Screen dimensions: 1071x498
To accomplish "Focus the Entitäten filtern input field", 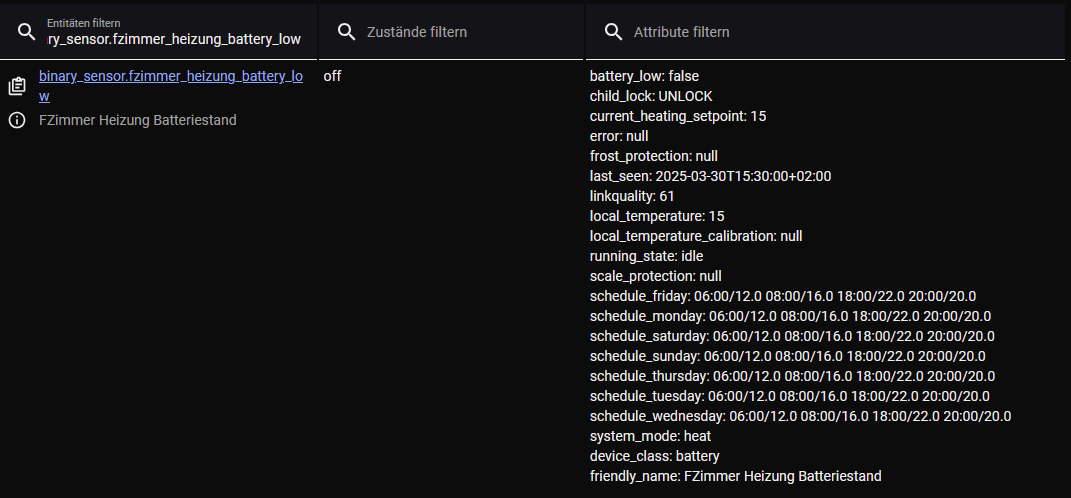I will tap(173, 39).
